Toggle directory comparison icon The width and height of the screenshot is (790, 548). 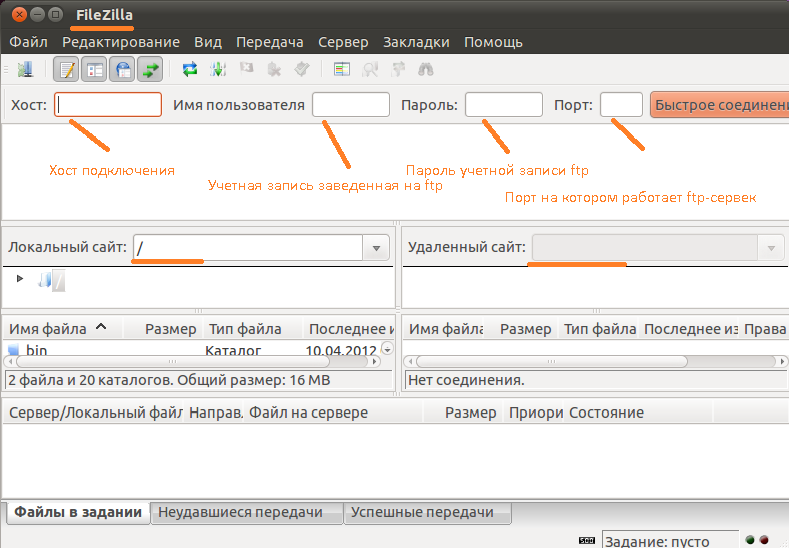(x=370, y=70)
